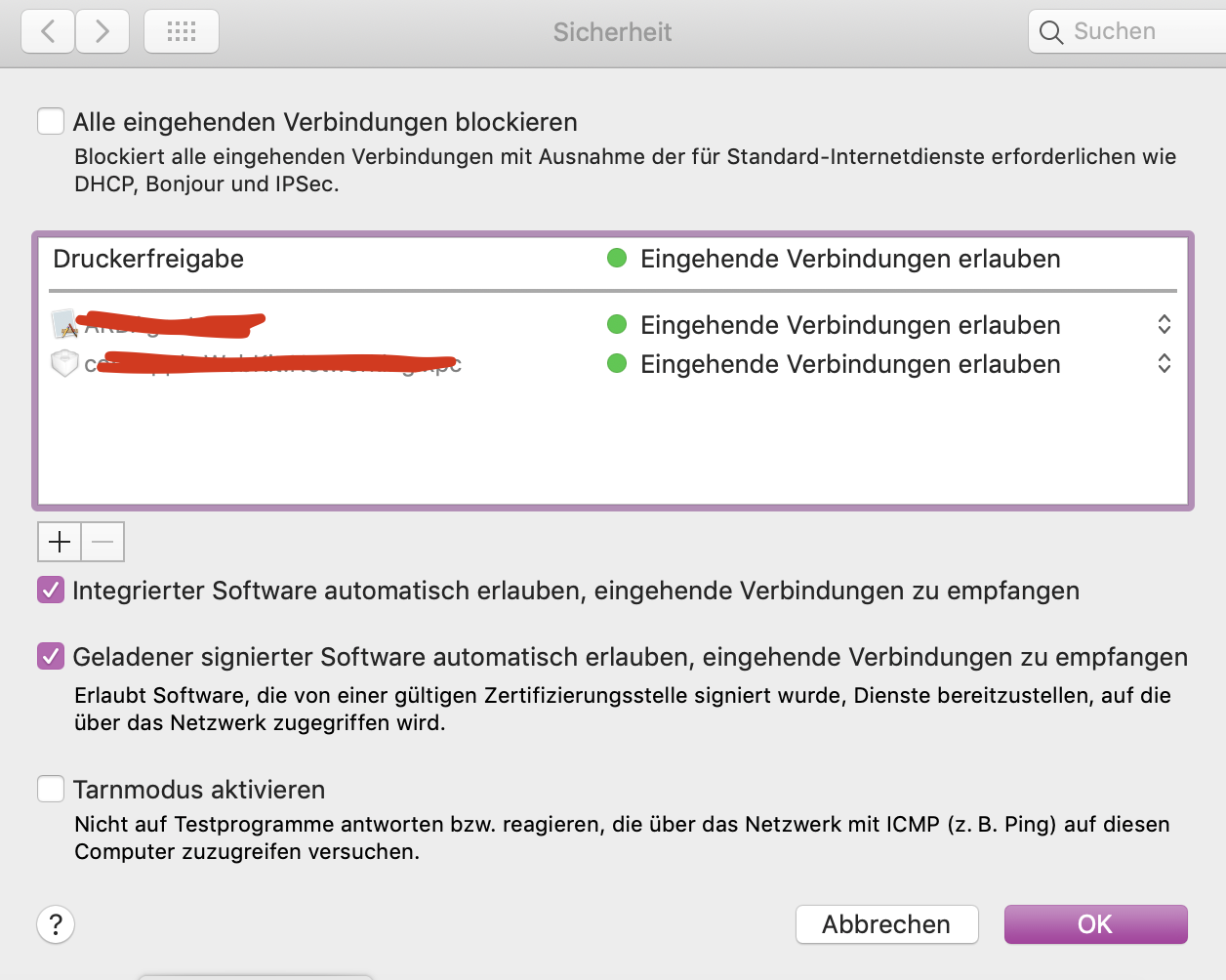The width and height of the screenshot is (1226, 980).
Task: Open connection dropdown for second listed app
Action: click(1164, 364)
